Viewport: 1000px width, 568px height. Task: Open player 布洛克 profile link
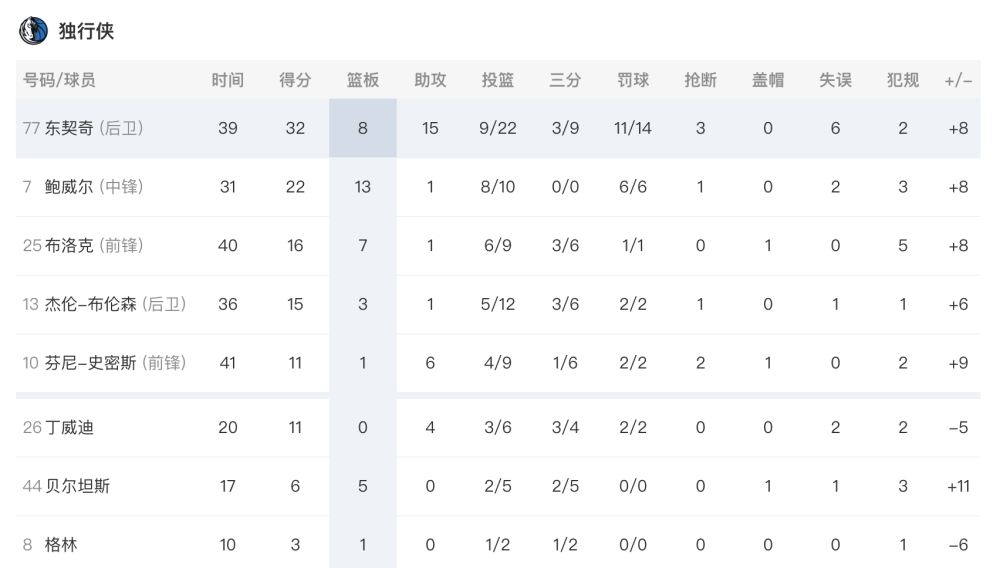(x=69, y=245)
